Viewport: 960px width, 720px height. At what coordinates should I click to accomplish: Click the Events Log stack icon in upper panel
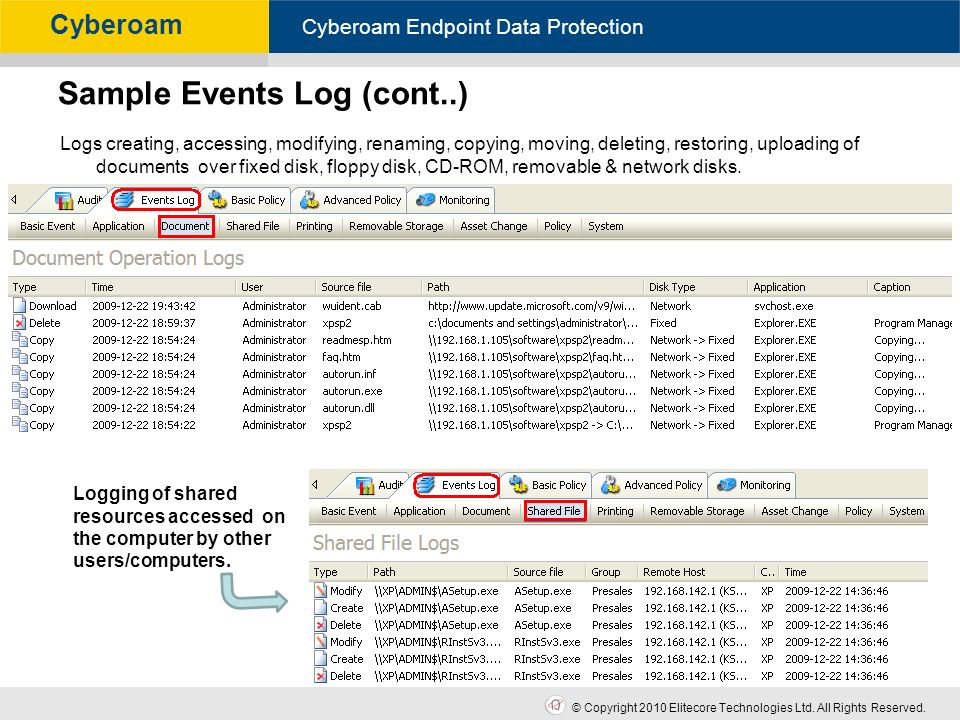[x=124, y=200]
